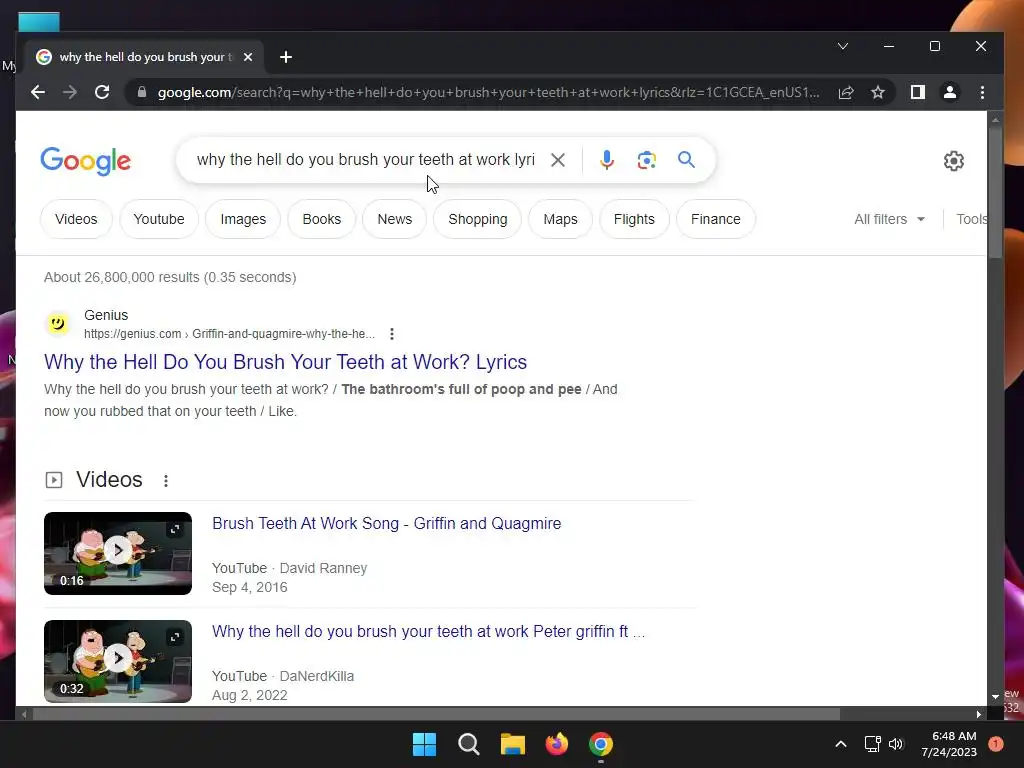Open Windows taskbar search
Screen dimensions: 1024x768
point(469,744)
